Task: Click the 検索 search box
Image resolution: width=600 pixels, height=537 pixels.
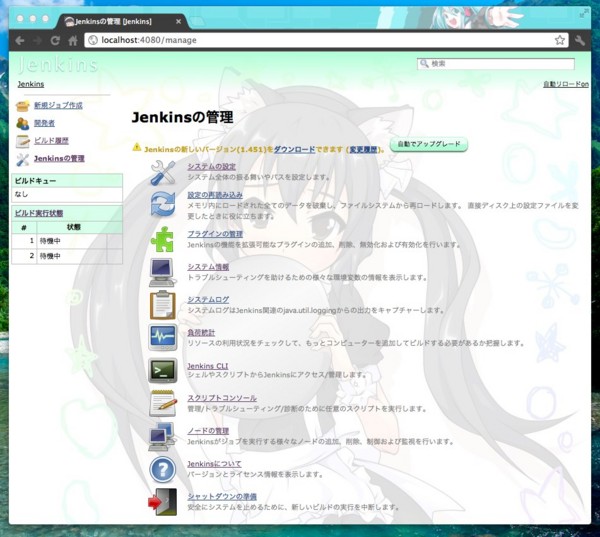Action: 496,64
